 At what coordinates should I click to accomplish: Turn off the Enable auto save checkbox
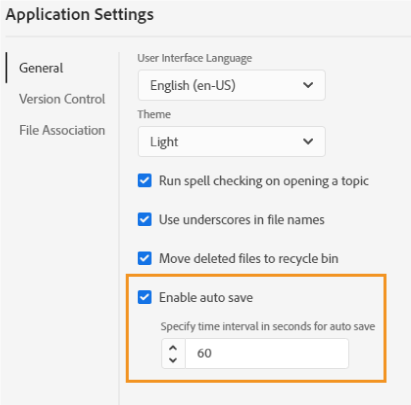coord(145,297)
